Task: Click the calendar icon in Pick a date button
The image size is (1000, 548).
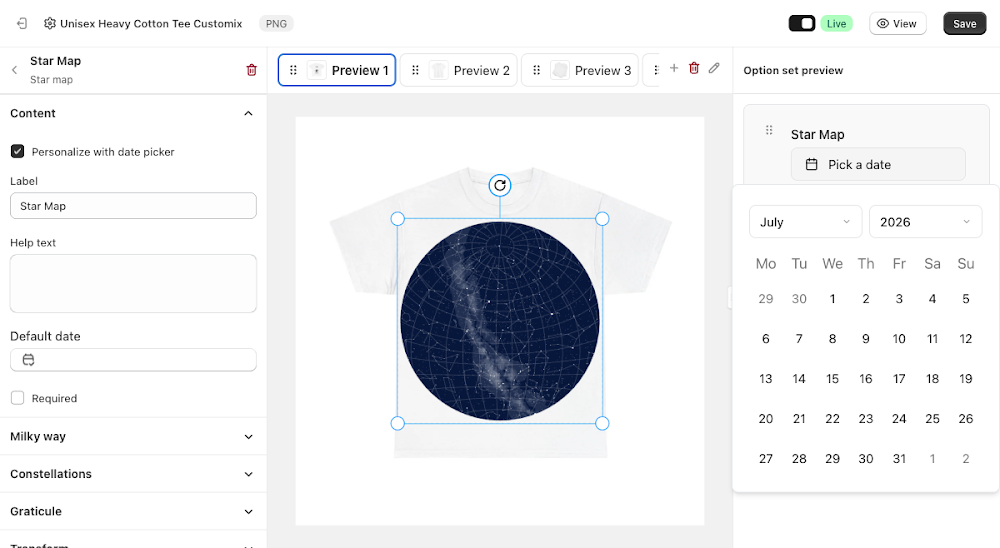Action: pos(811,165)
